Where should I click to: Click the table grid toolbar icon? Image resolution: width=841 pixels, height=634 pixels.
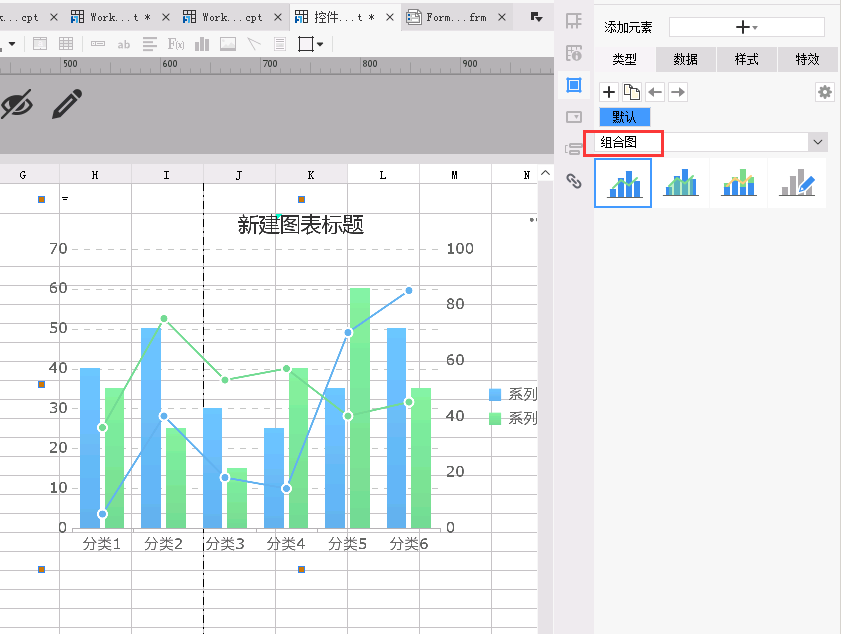(x=66, y=44)
